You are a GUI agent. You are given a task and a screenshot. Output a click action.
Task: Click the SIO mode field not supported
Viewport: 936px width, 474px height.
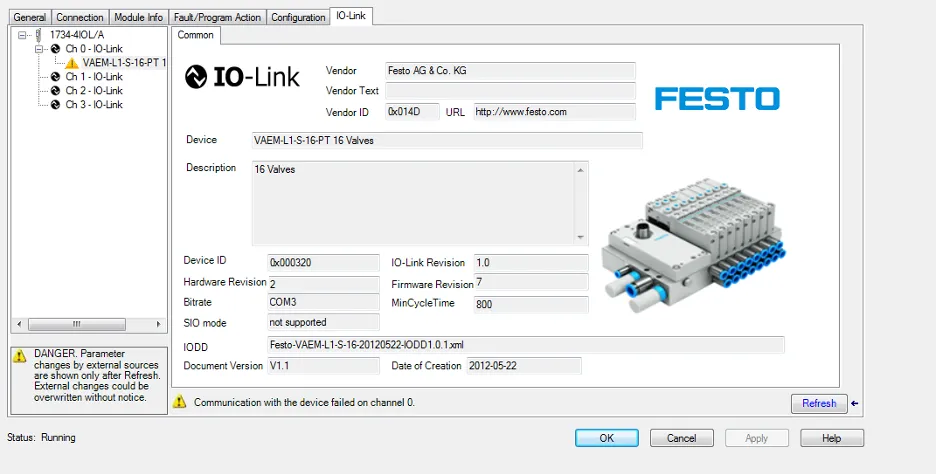[323, 322]
